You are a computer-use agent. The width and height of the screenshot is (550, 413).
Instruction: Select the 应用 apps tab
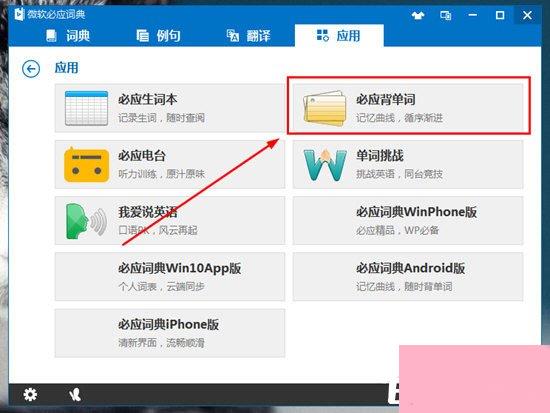coord(339,36)
